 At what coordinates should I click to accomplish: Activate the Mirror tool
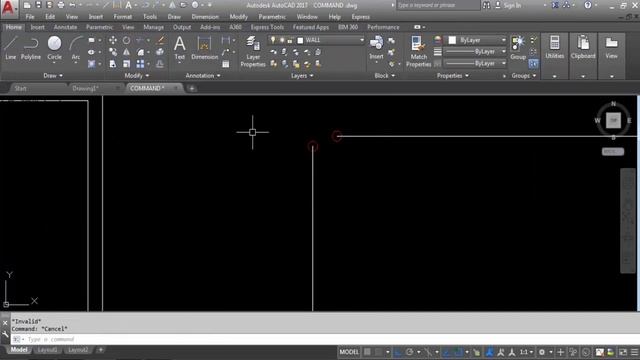point(127,52)
